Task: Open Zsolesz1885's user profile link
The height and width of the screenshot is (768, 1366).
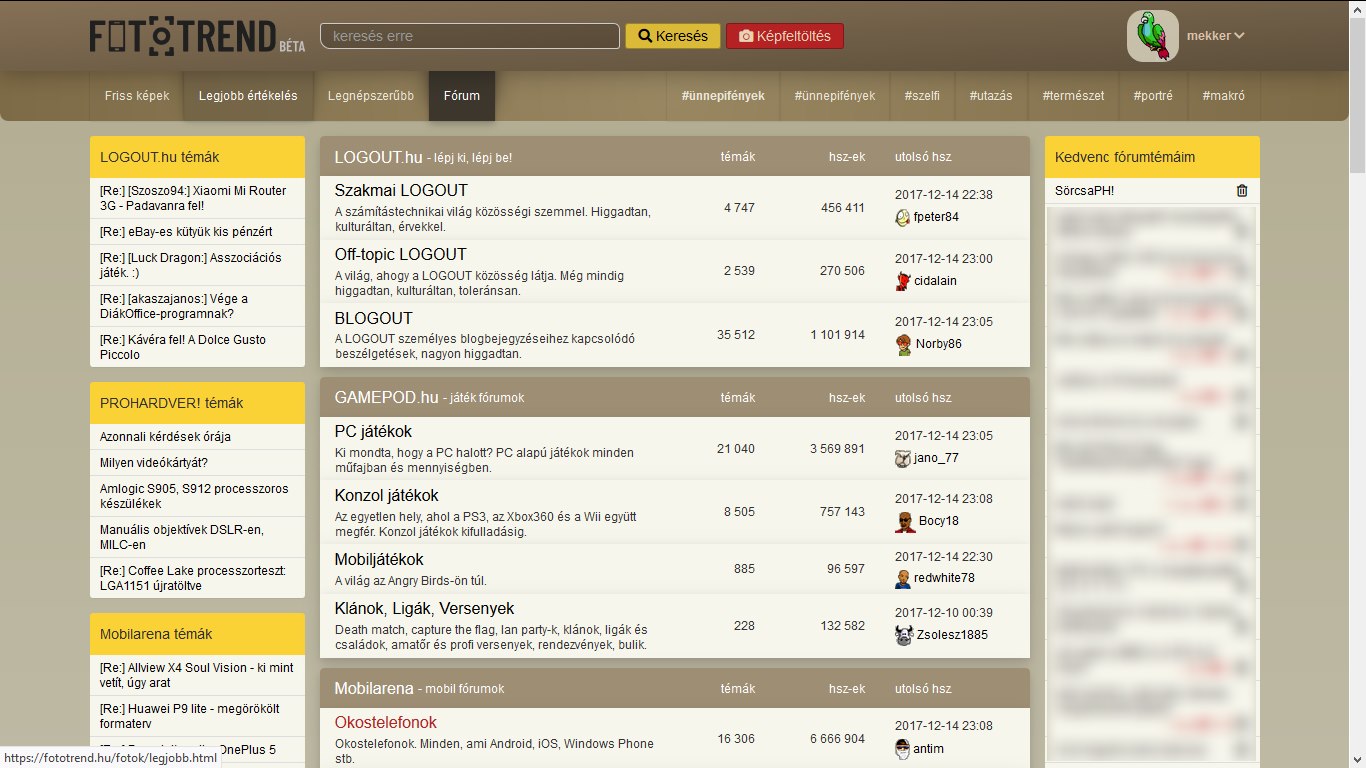Action: 952,634
